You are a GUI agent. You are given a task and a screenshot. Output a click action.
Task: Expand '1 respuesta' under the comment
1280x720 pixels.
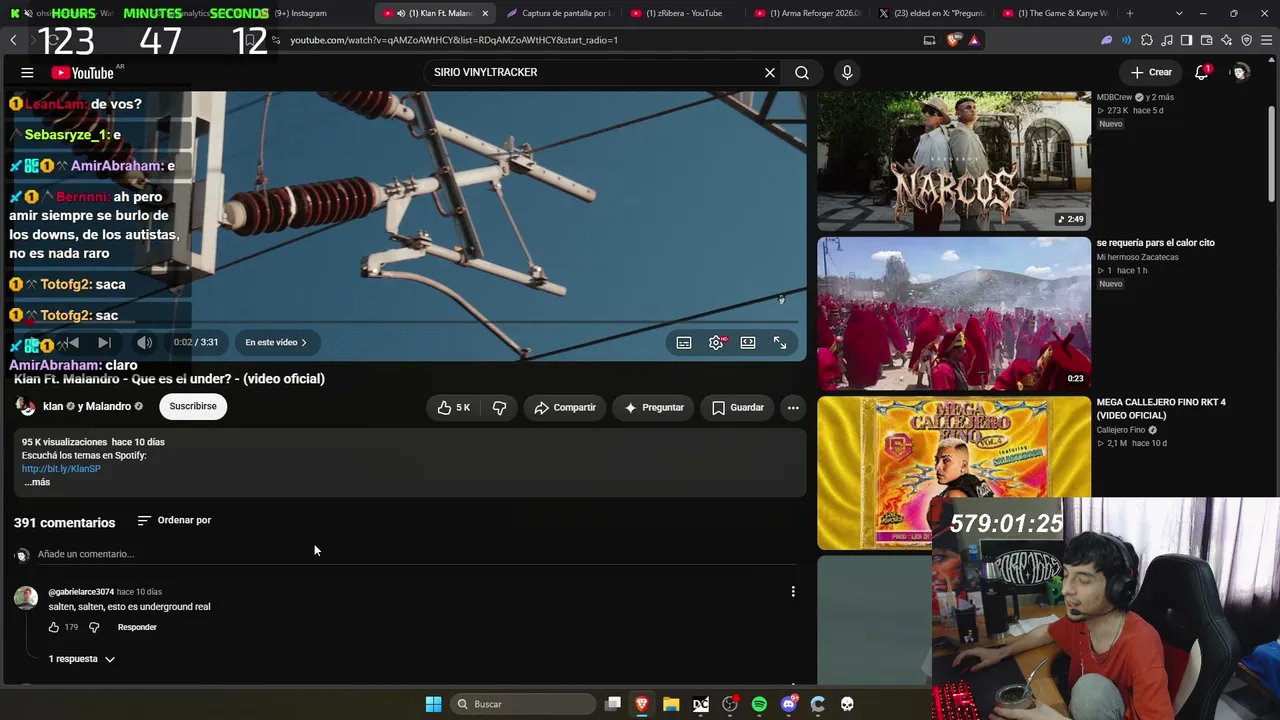tap(82, 659)
